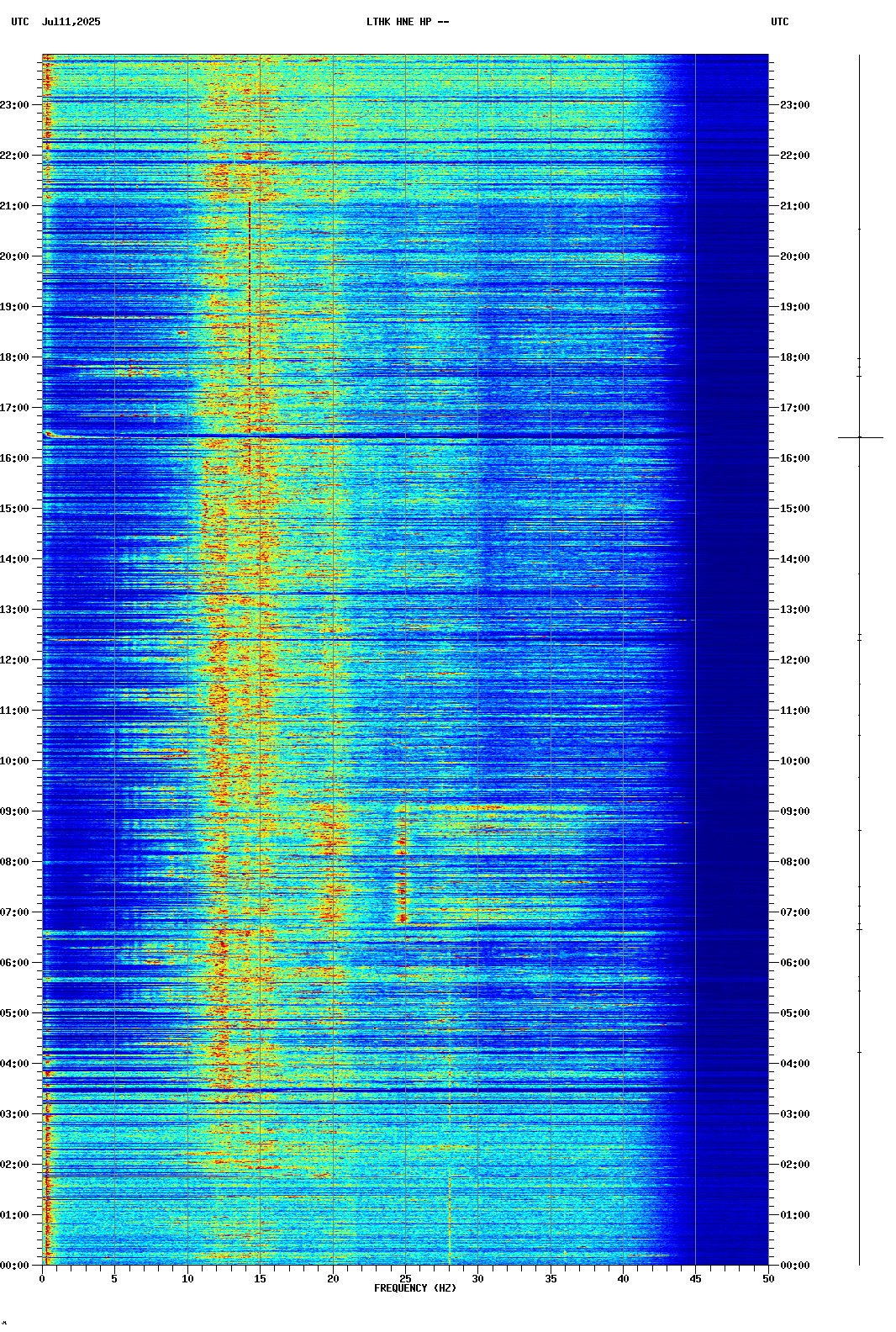896x1332 pixels.
Task: Click the FREQUENCY (HZ) axis title
Action: (415, 1288)
